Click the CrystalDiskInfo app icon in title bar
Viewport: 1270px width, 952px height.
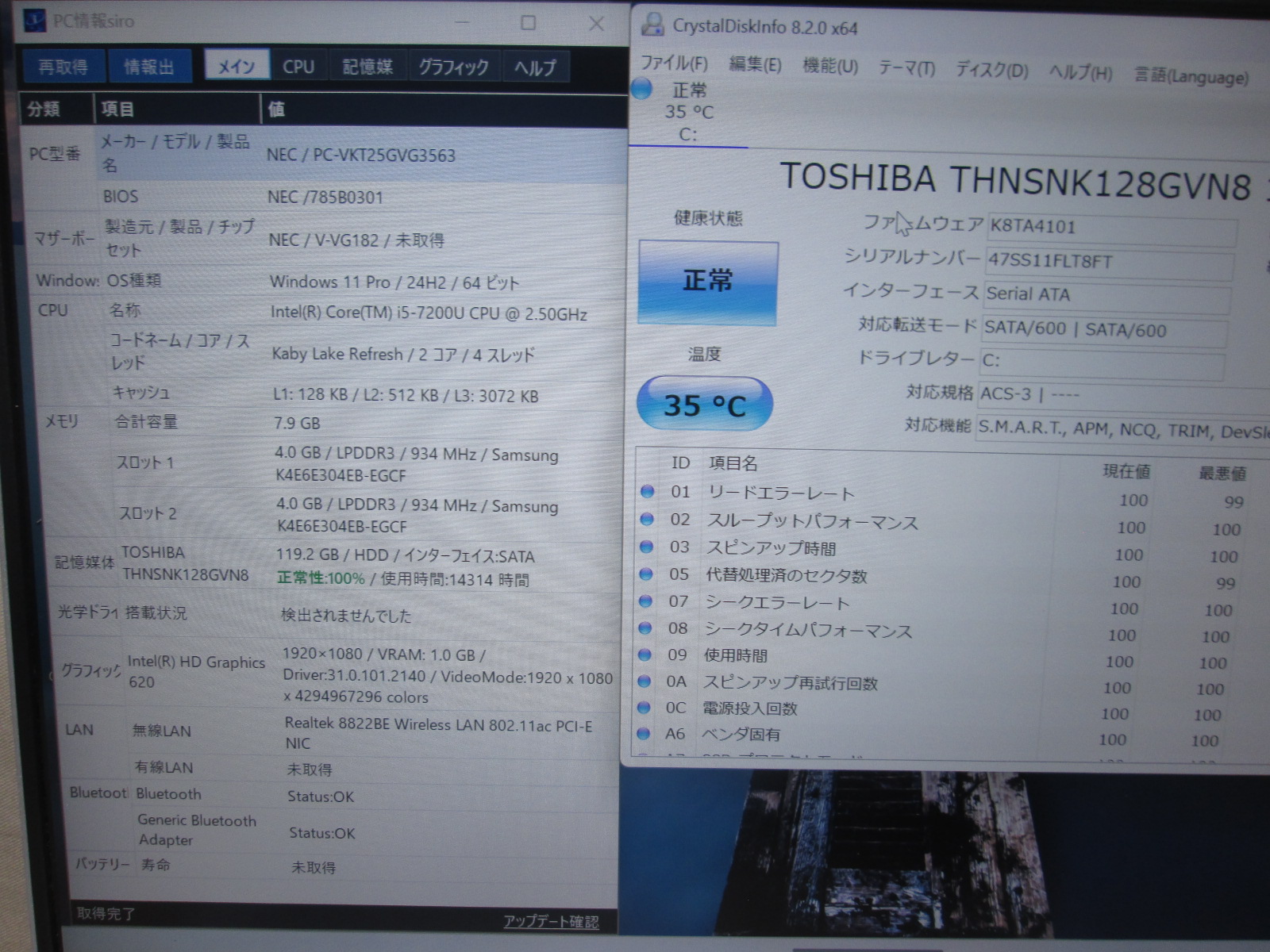pyautogui.click(x=652, y=25)
